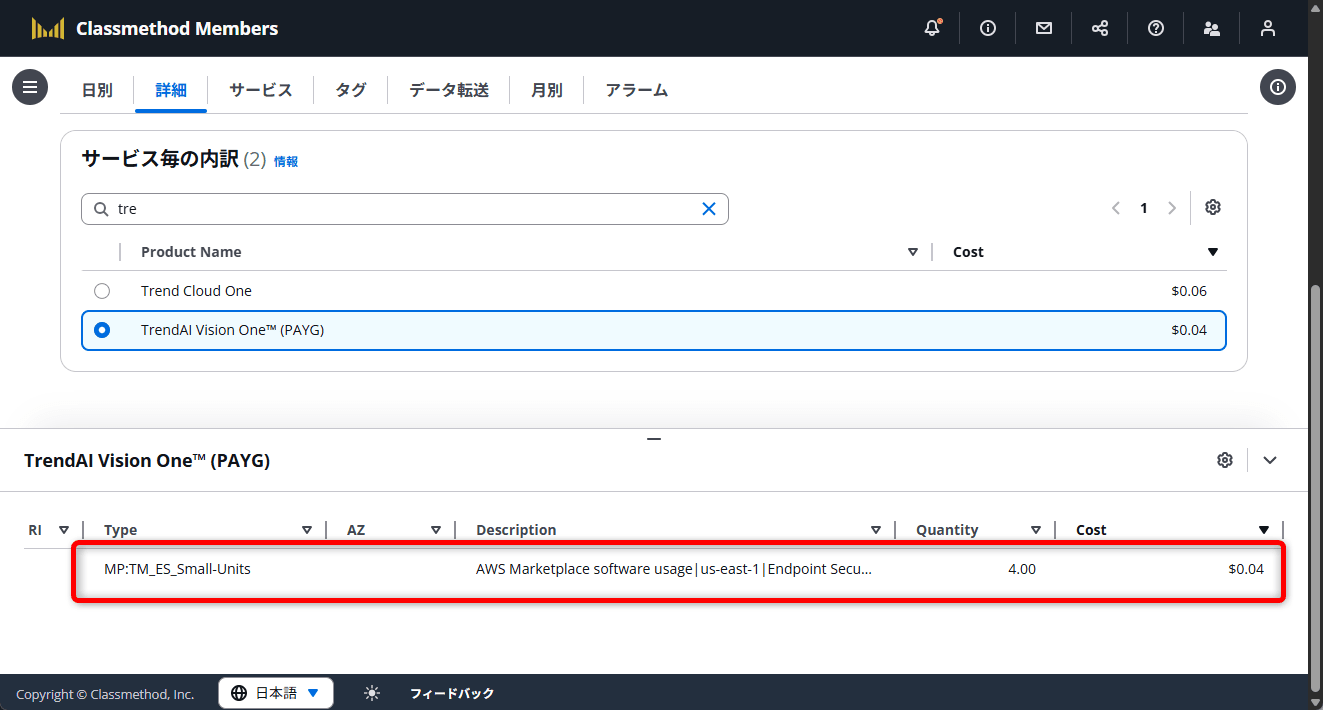Switch to the サービス tab

point(261,90)
